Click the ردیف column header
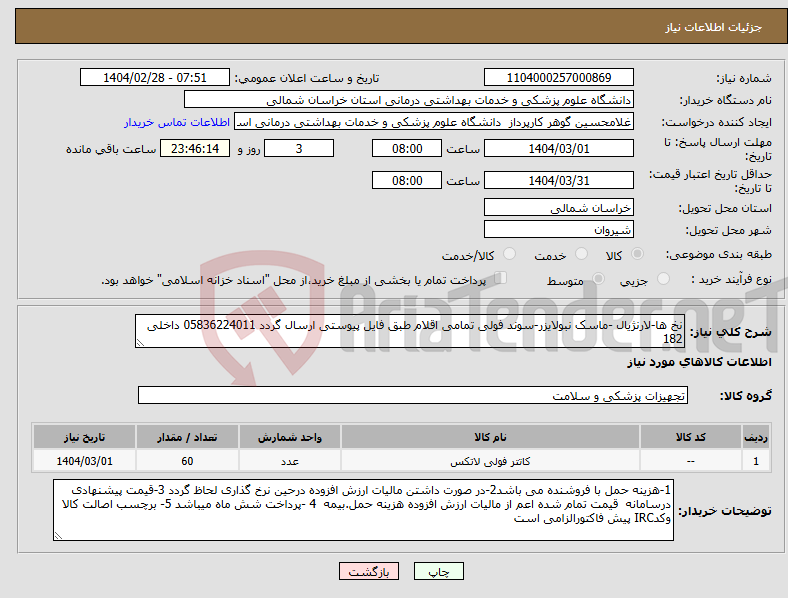 756,437
